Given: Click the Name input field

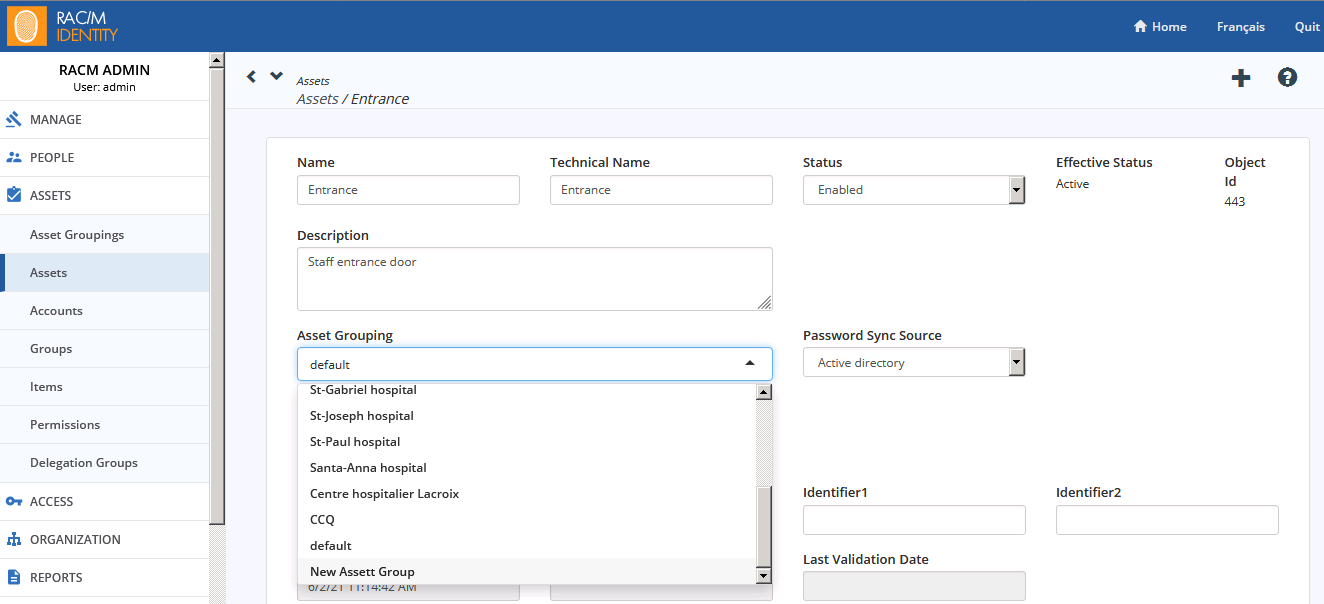Looking at the screenshot, I should coord(408,190).
